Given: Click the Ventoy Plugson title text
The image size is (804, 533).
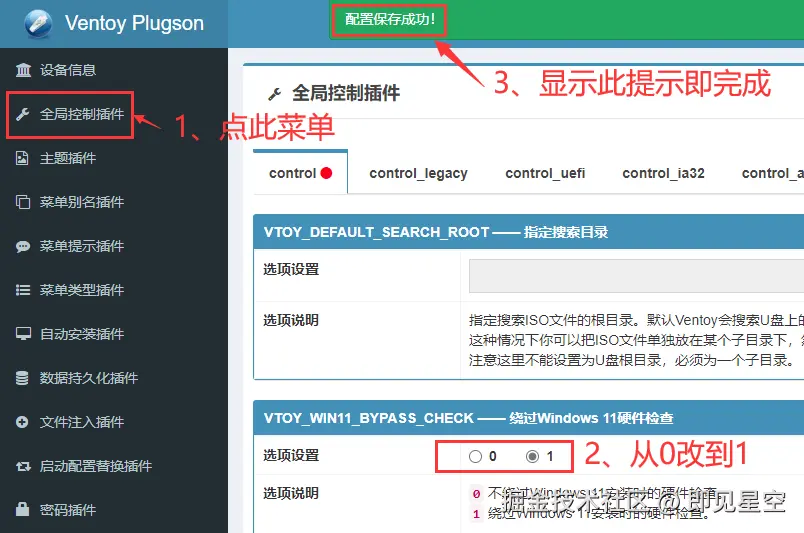Looking at the screenshot, I should point(134,24).
